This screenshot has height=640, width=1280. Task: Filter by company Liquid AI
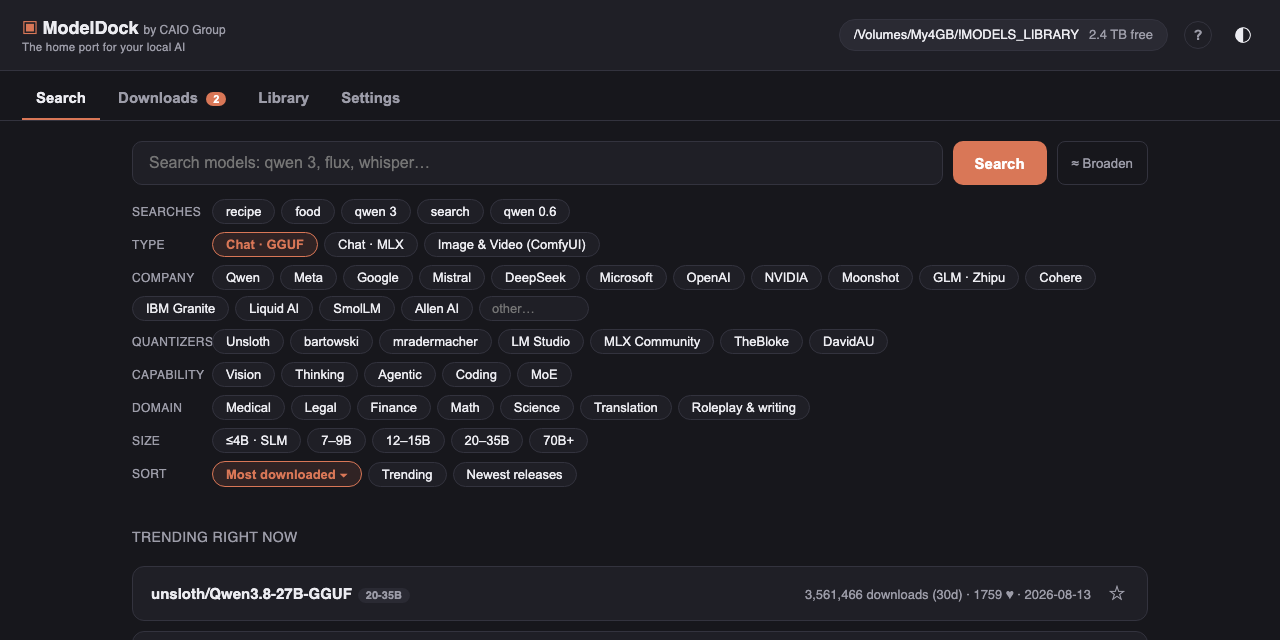click(274, 308)
